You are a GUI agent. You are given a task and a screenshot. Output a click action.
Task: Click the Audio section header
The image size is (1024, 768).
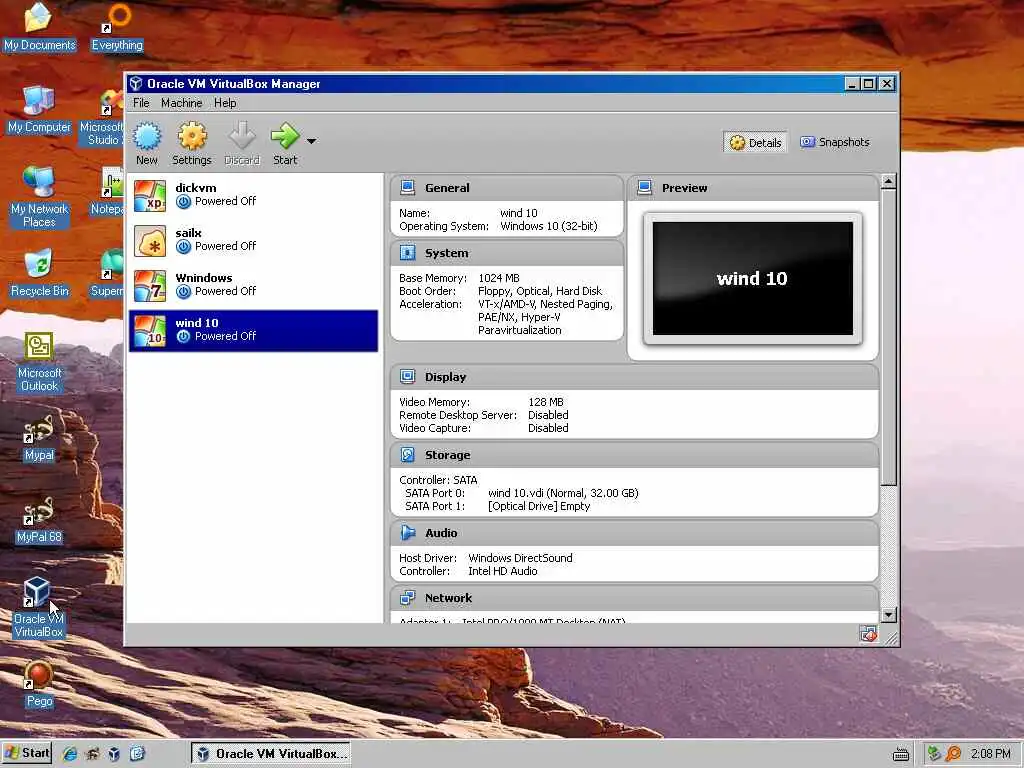click(x=635, y=534)
